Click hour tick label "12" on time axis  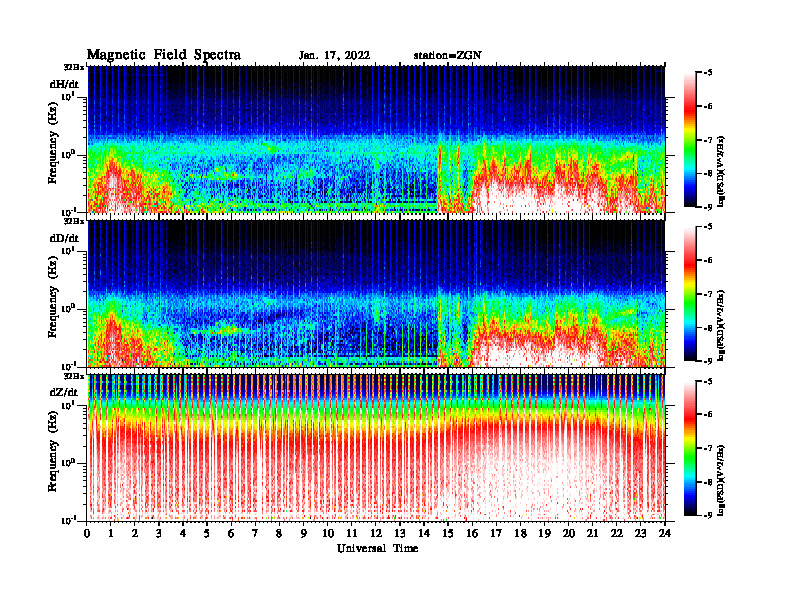point(376,534)
